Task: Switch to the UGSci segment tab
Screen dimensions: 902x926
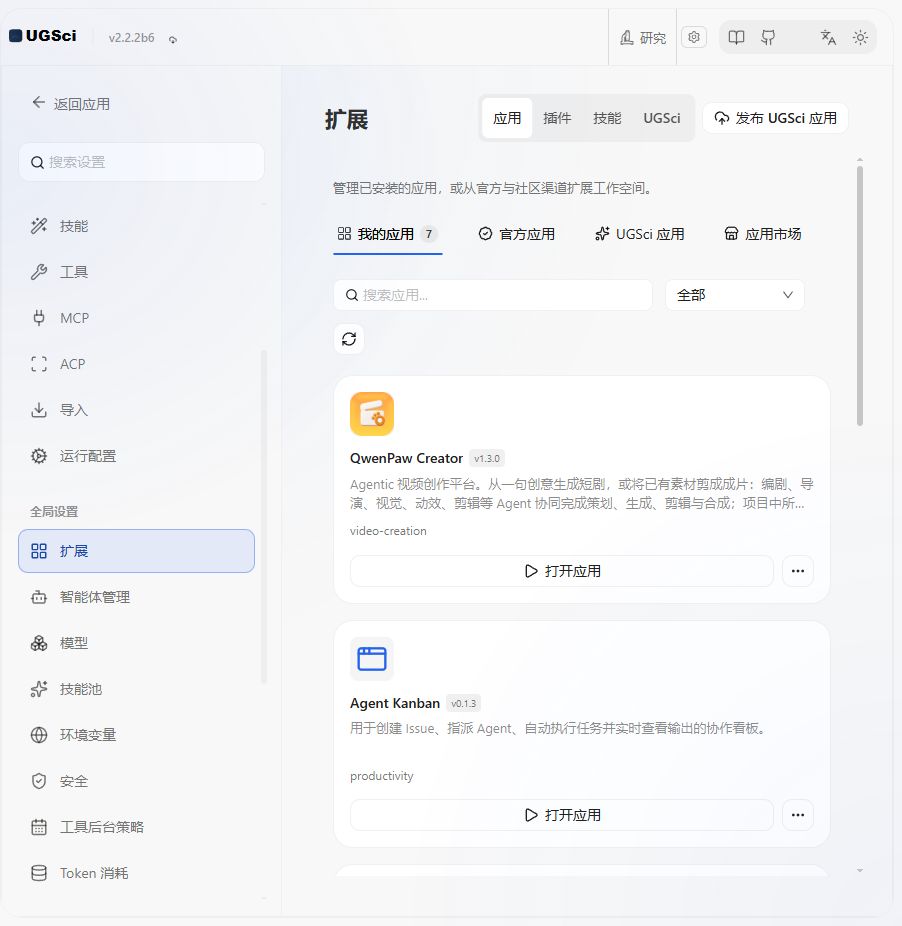Action: pos(662,118)
